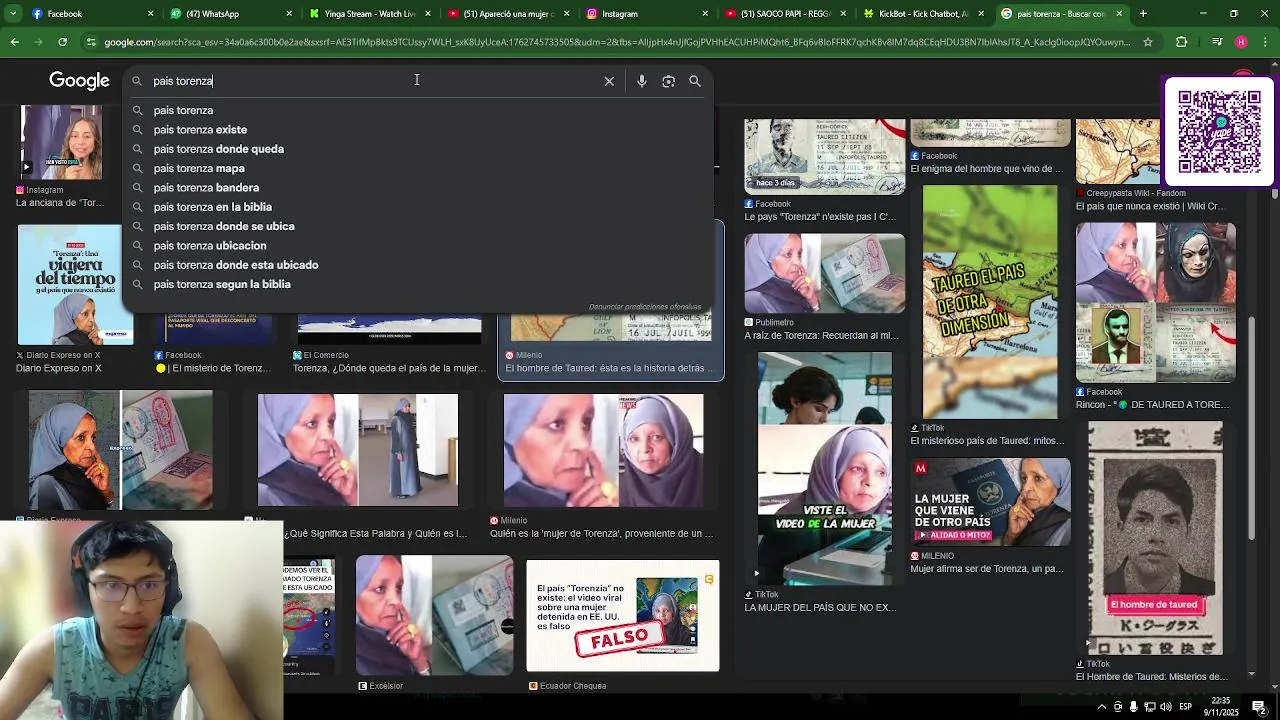This screenshot has width=1280, height=720.
Task: Open a new browser tab
Action: 1143,14
